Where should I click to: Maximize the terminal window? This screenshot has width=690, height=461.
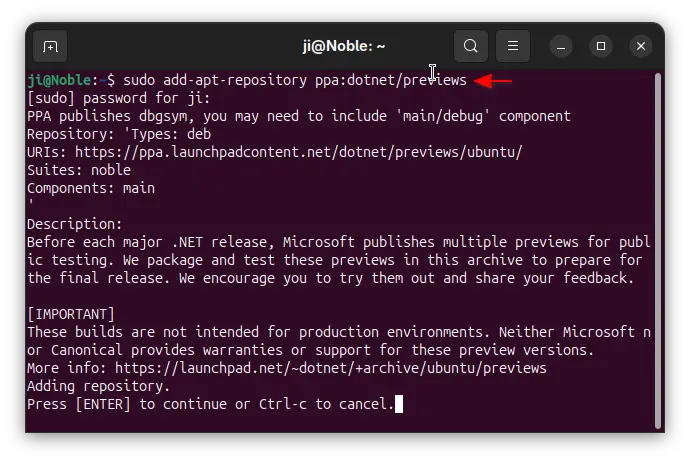tap(601, 46)
